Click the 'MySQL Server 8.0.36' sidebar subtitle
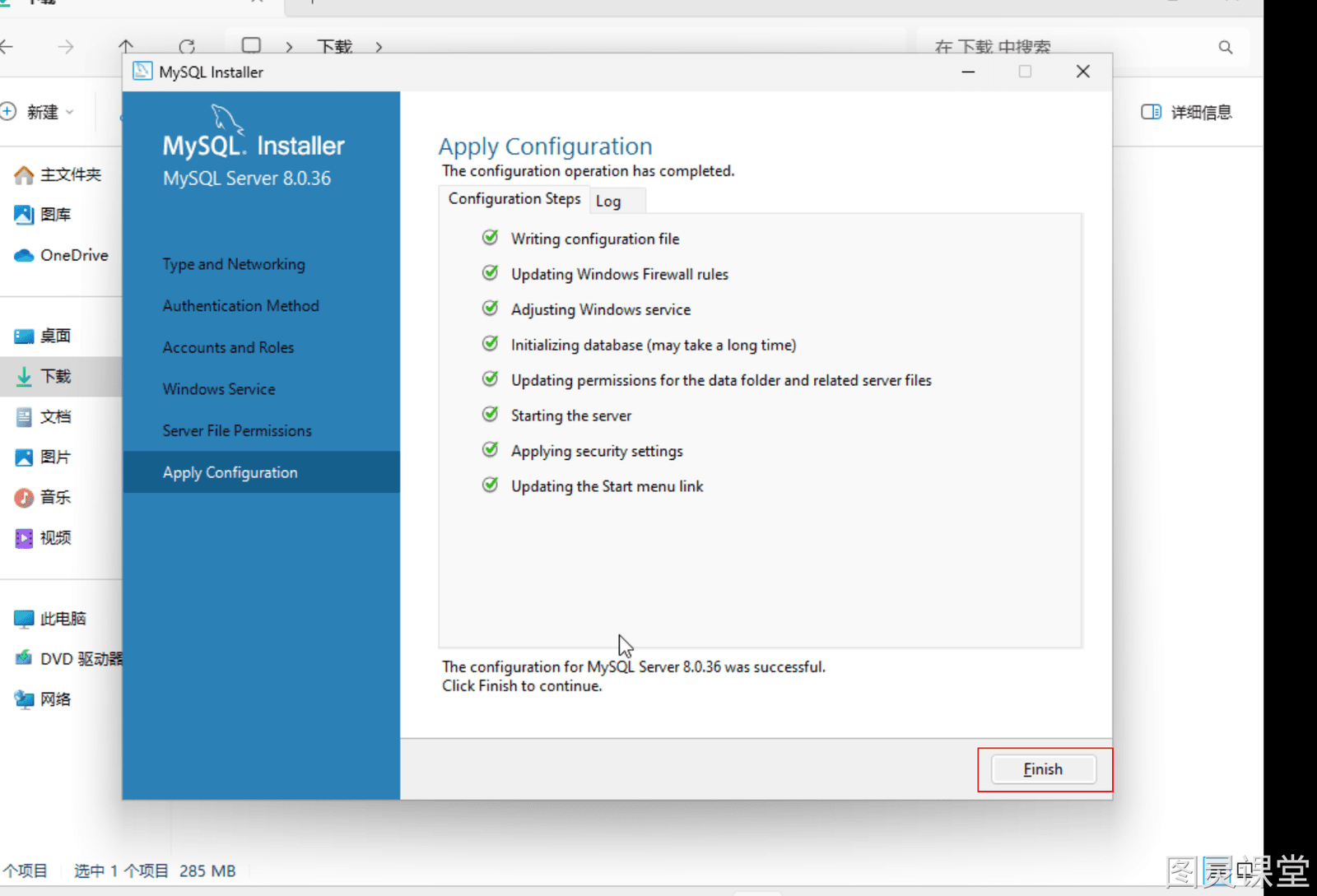 [247, 179]
